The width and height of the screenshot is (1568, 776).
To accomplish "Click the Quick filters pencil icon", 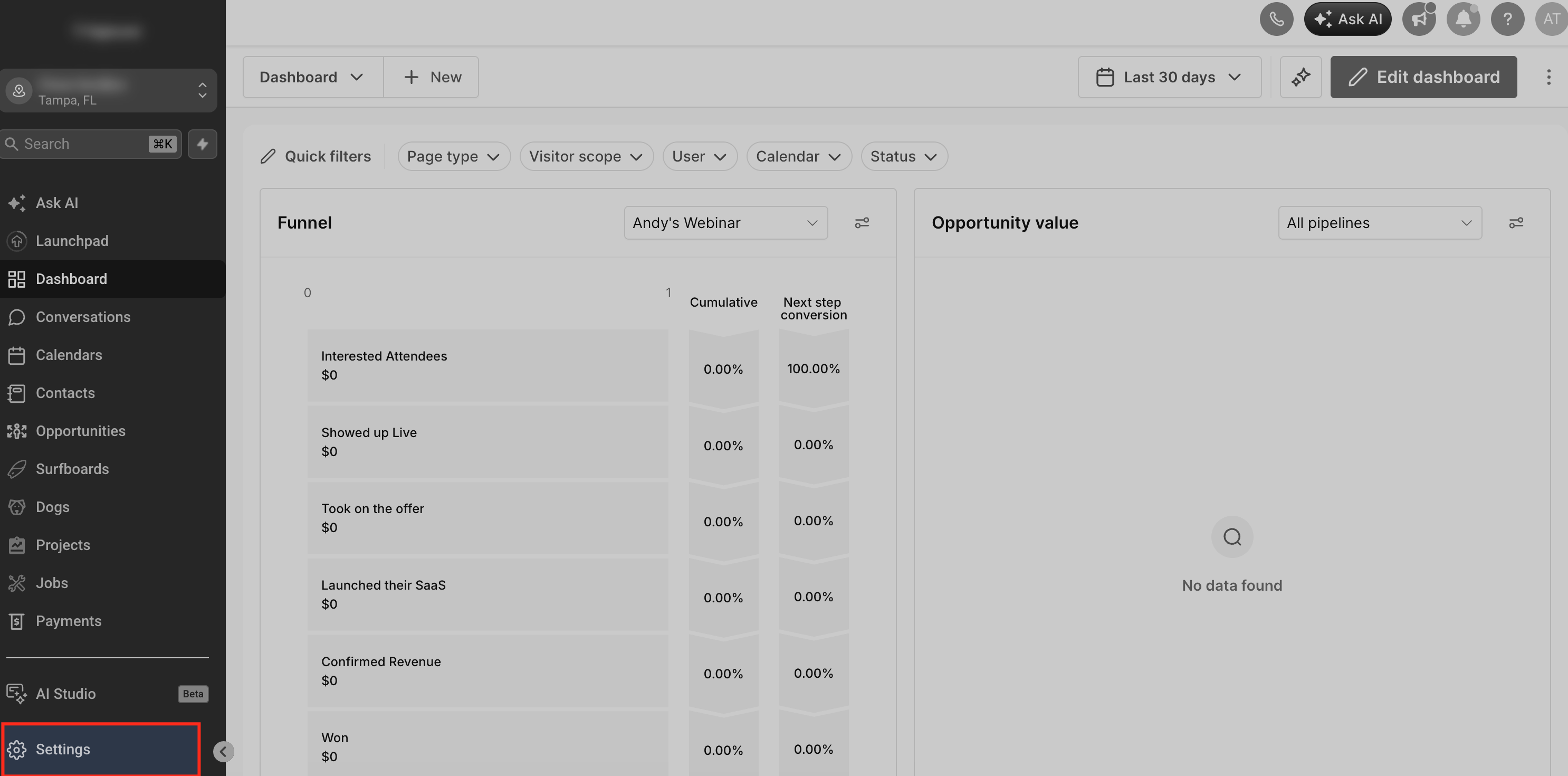I will pos(268,157).
